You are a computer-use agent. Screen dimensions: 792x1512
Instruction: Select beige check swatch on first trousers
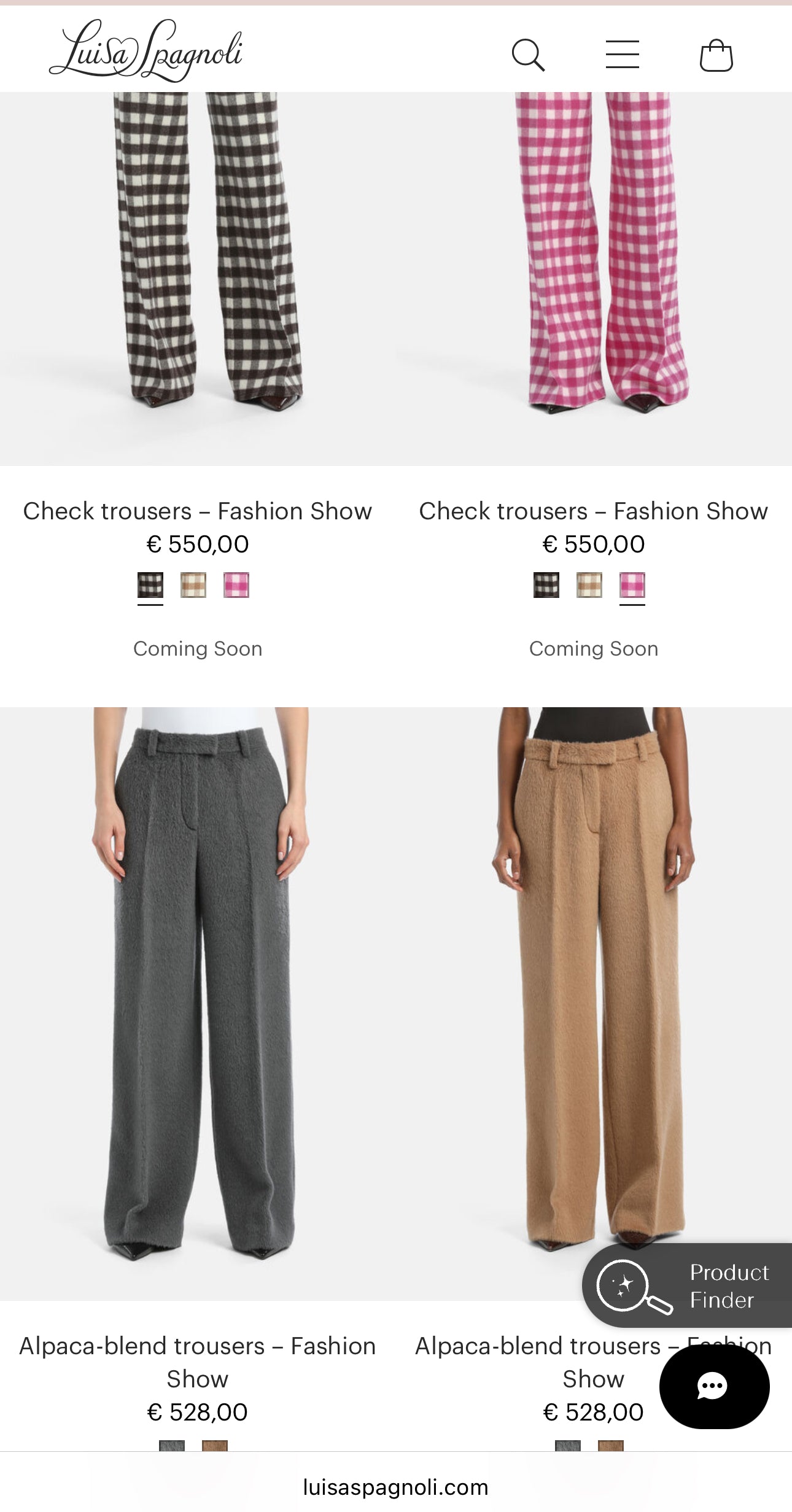click(193, 585)
